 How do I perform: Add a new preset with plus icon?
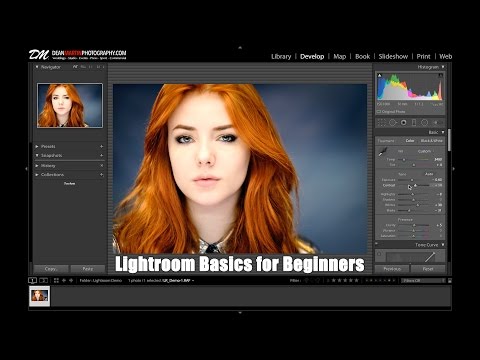click(x=101, y=146)
